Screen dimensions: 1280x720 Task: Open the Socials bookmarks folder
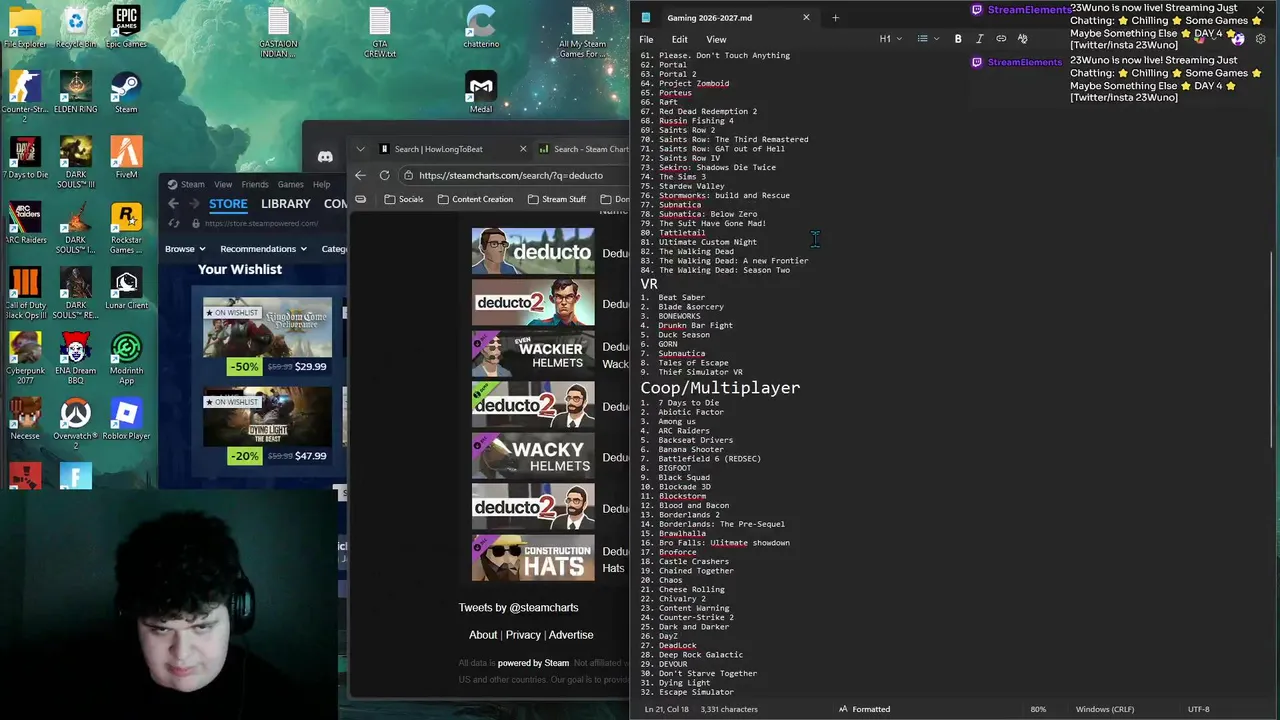click(403, 199)
